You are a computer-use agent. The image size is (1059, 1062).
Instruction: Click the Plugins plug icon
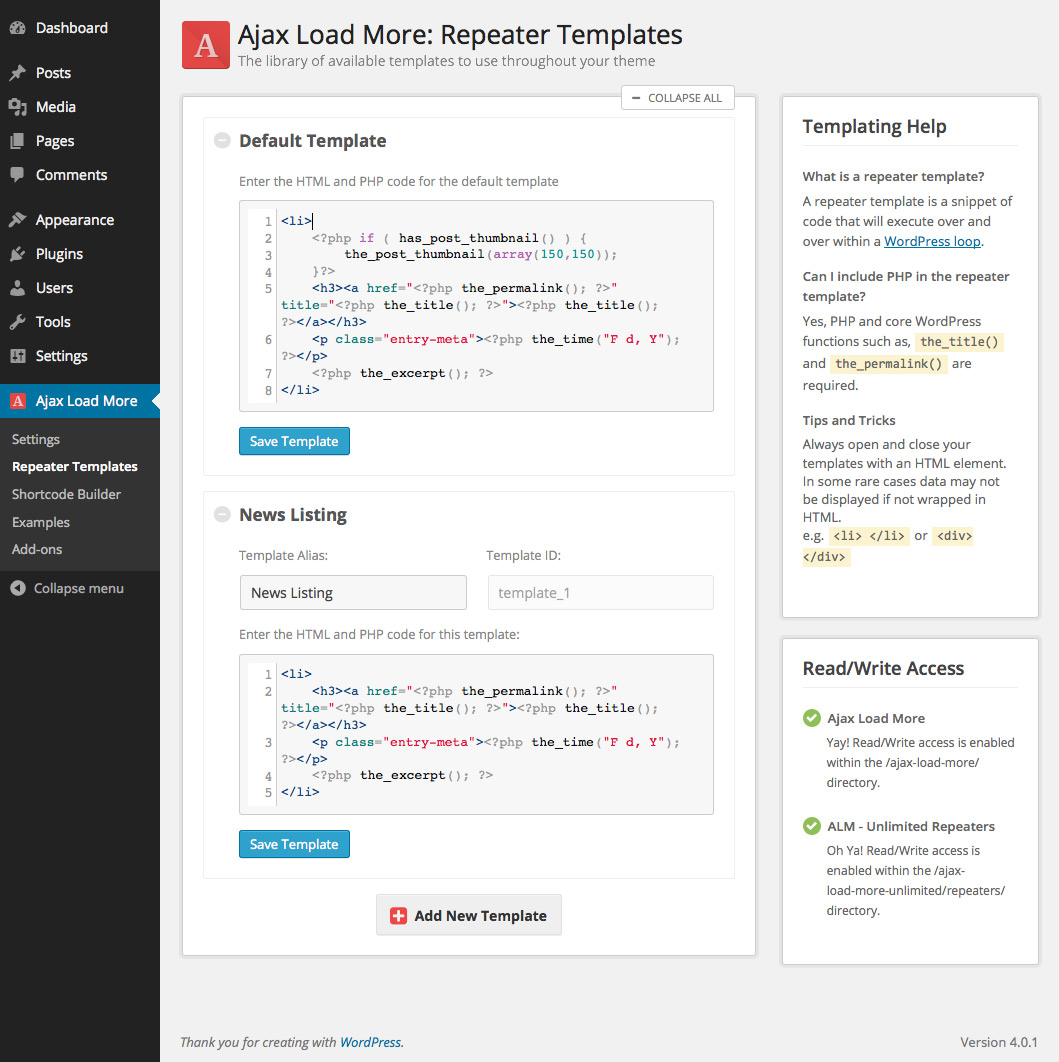coord(17,254)
